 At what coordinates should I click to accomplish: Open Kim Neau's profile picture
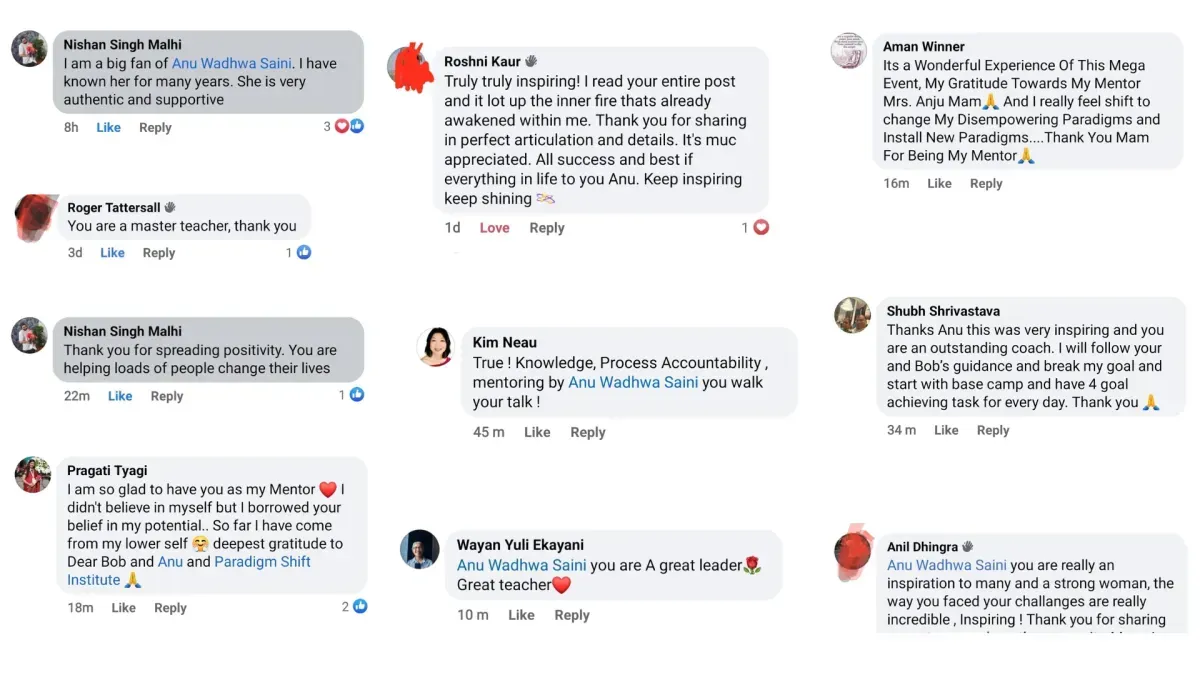click(436, 346)
